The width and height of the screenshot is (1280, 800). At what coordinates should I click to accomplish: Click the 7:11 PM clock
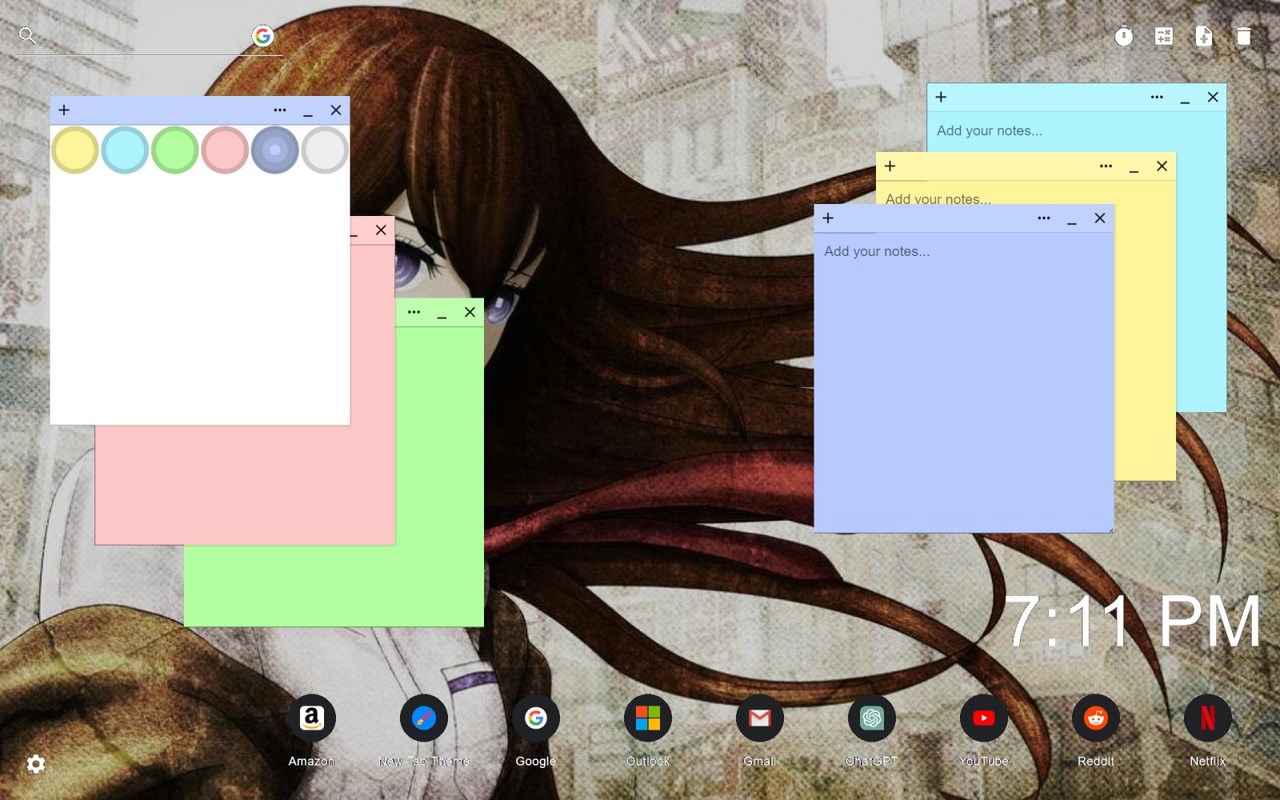click(1132, 622)
